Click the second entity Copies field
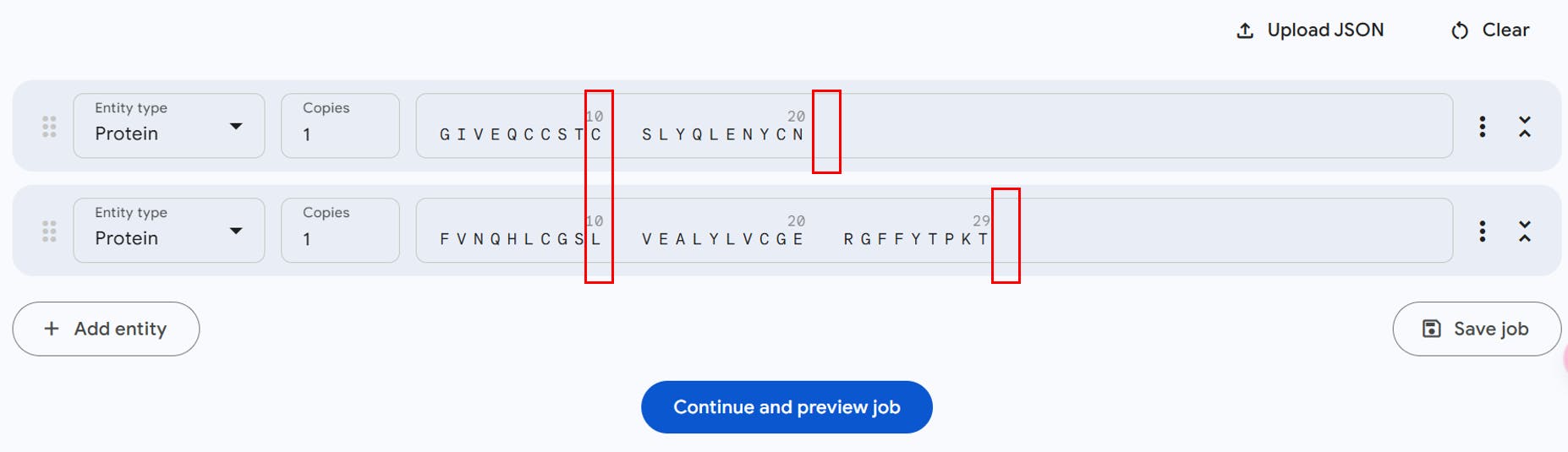The image size is (1568, 452). (340, 231)
